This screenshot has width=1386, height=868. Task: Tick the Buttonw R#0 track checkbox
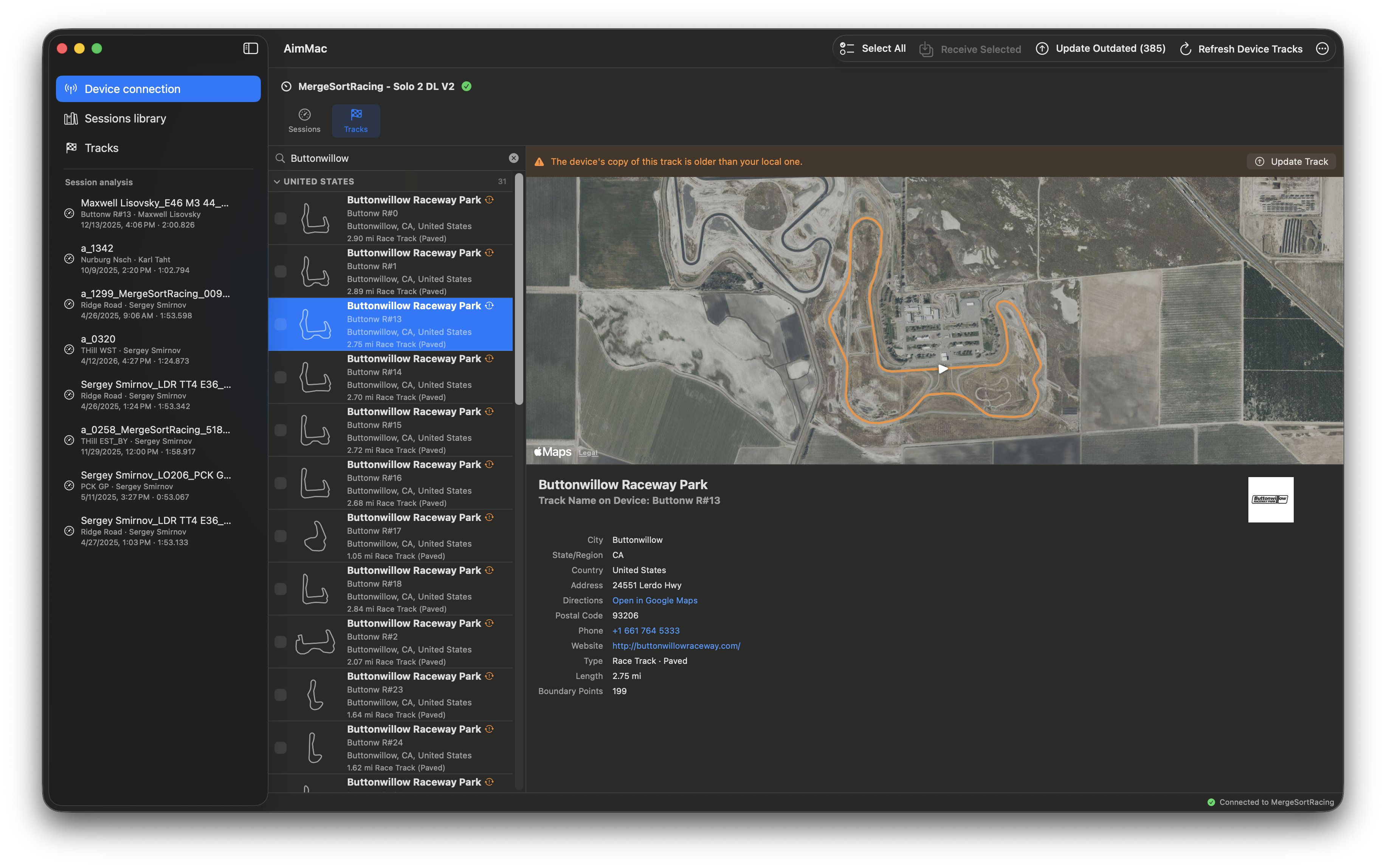click(x=280, y=218)
